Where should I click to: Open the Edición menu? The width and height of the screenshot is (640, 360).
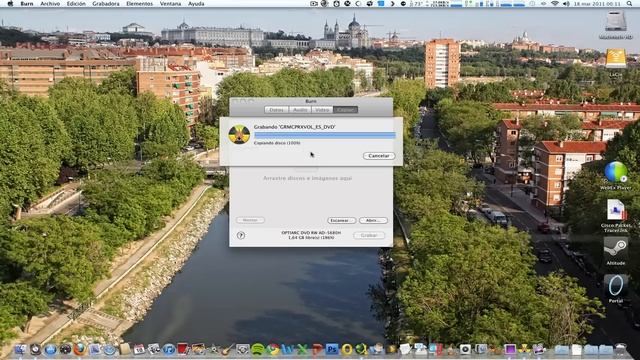(x=76, y=4)
